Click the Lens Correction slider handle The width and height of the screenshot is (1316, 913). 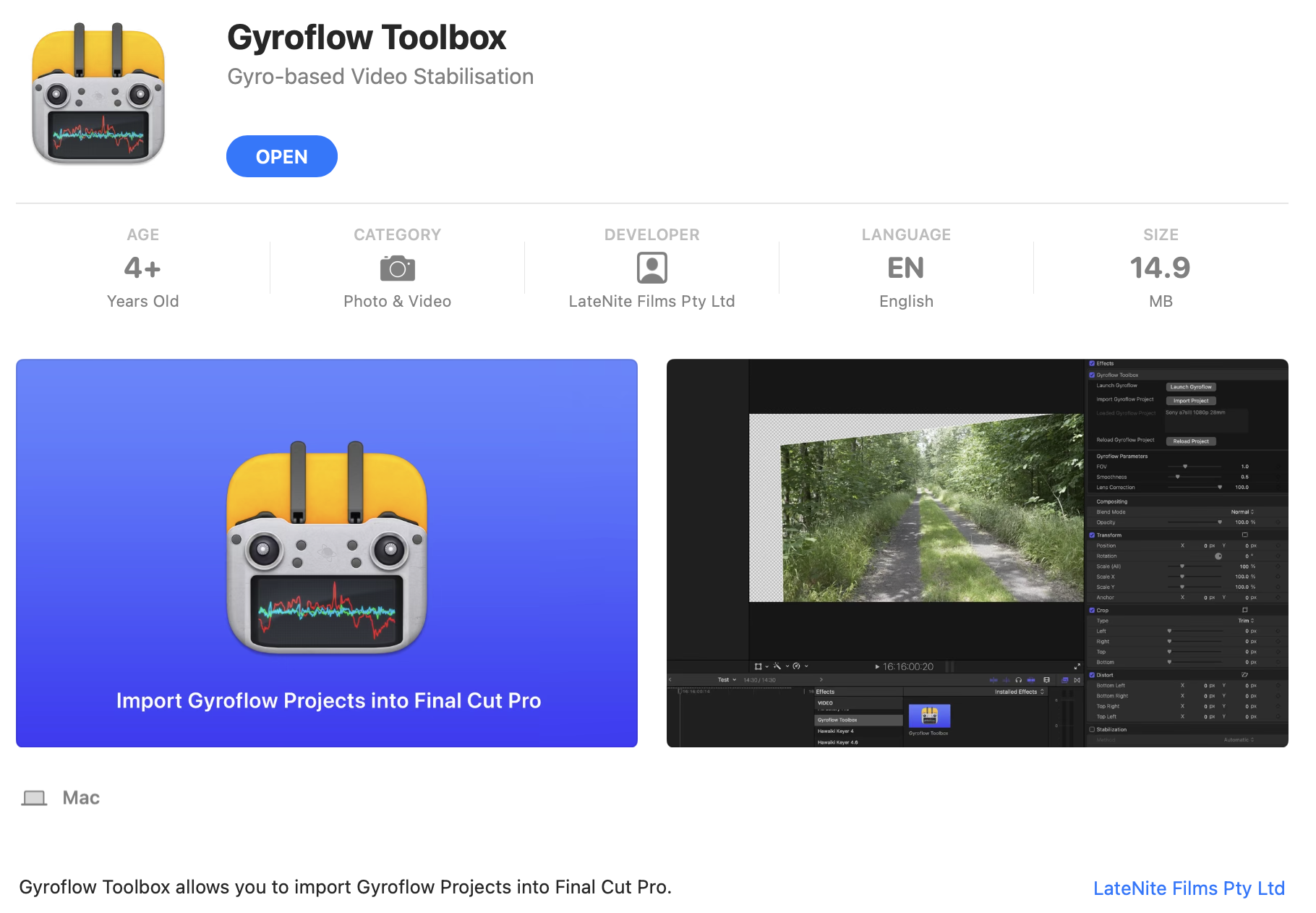[x=1220, y=488]
